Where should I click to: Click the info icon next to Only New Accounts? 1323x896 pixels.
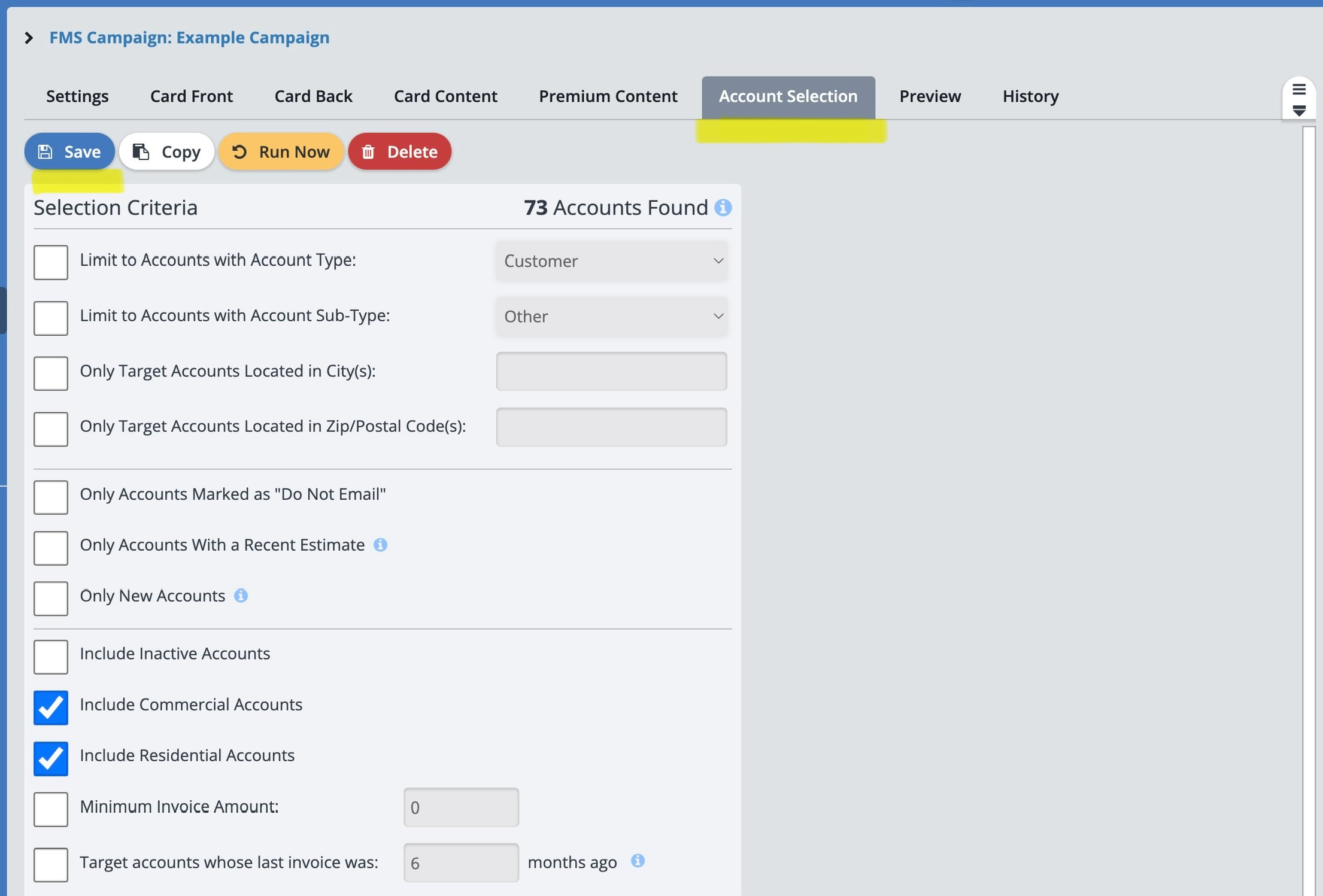coord(241,596)
